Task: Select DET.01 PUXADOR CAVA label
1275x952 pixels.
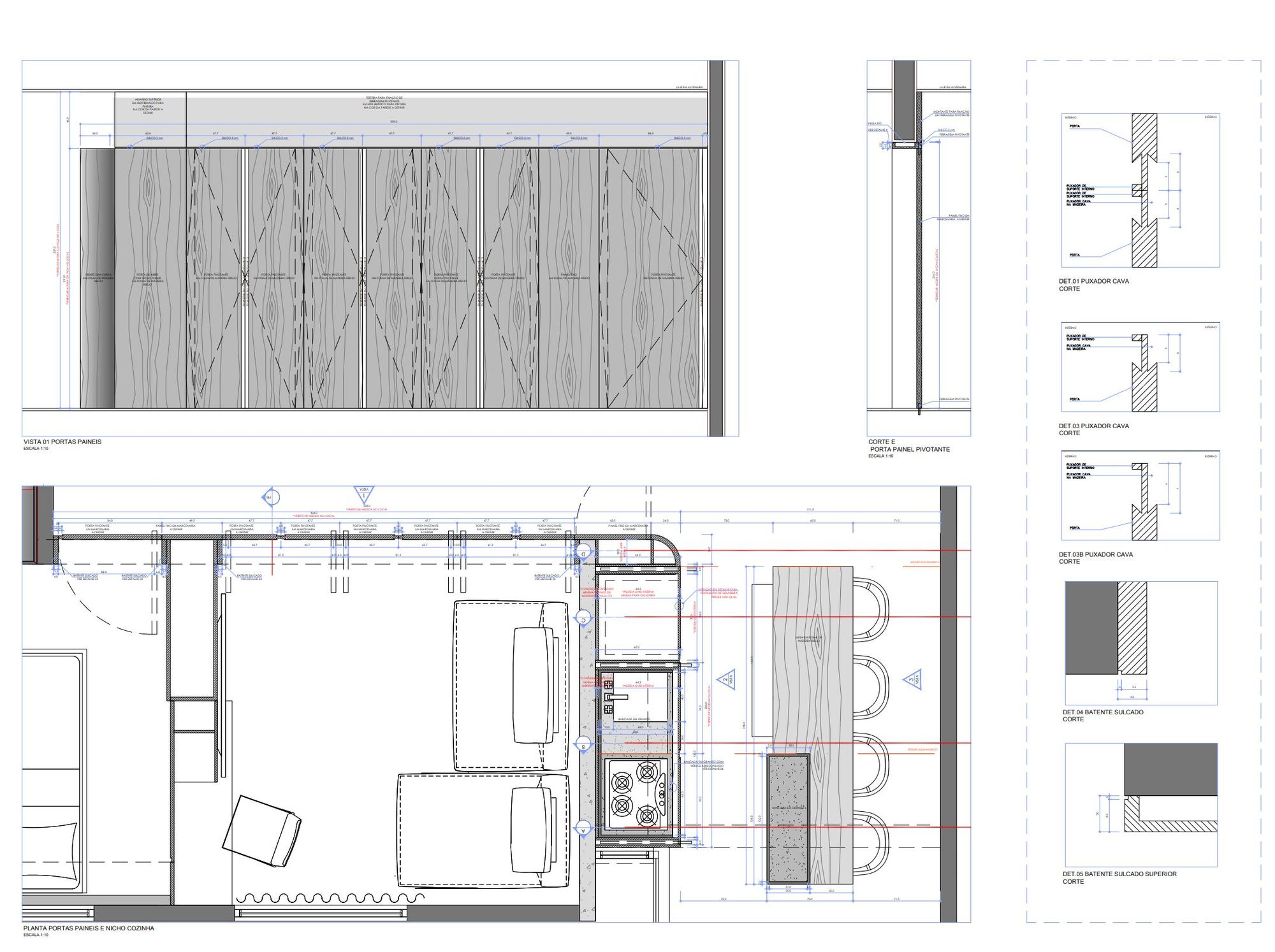Action: 1093,281
